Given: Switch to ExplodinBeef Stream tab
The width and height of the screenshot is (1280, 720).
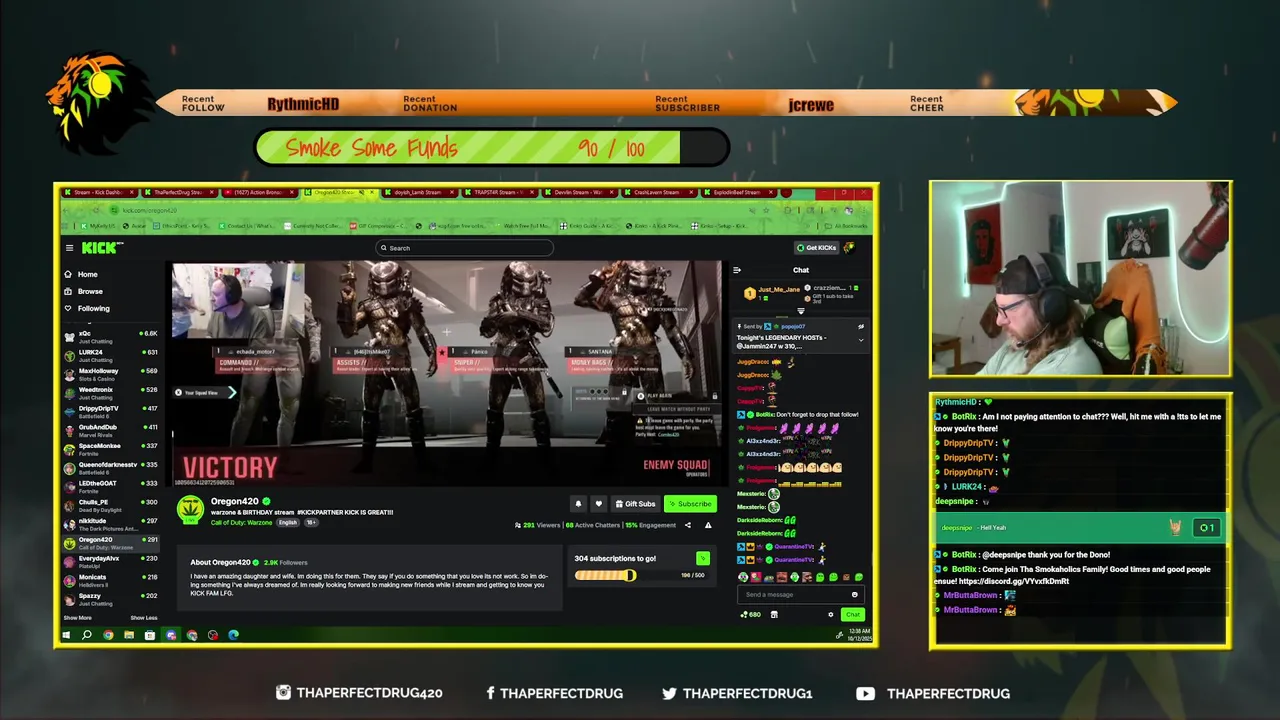Looking at the screenshot, I should [739, 192].
